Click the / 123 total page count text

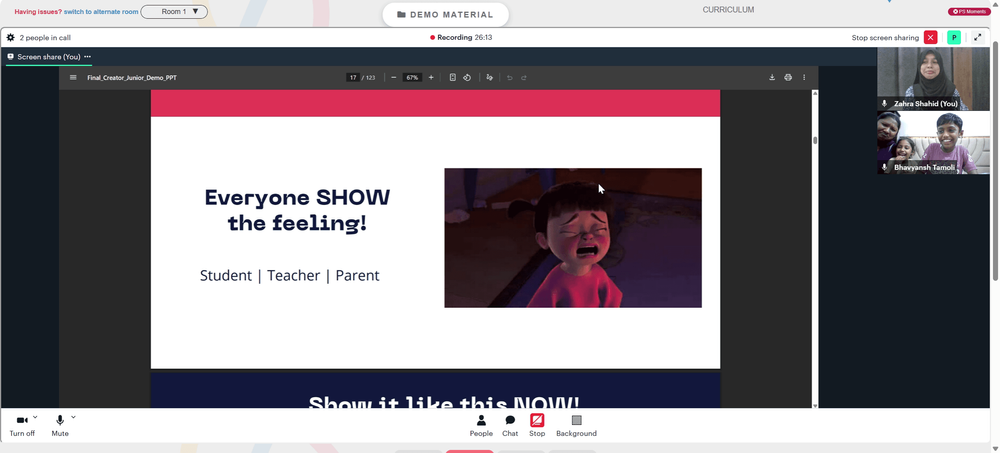point(369,78)
